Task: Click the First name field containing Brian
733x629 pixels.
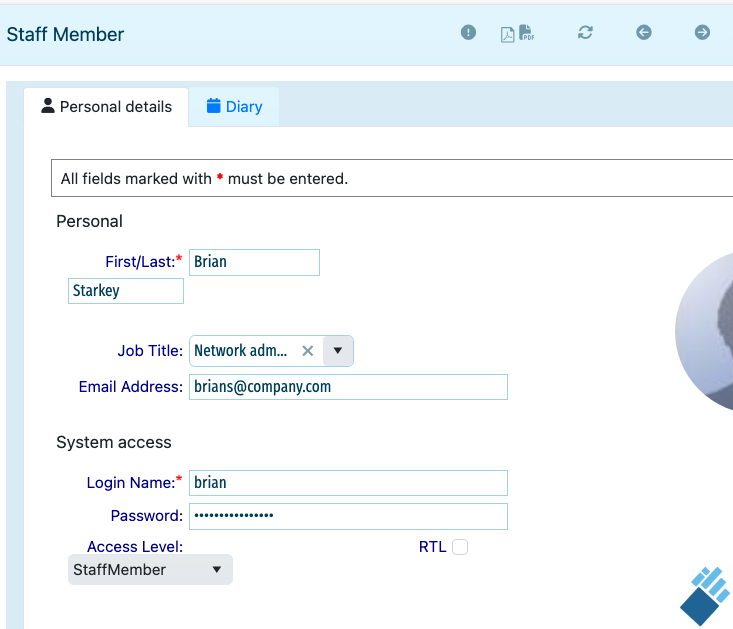Action: pyautogui.click(x=254, y=262)
